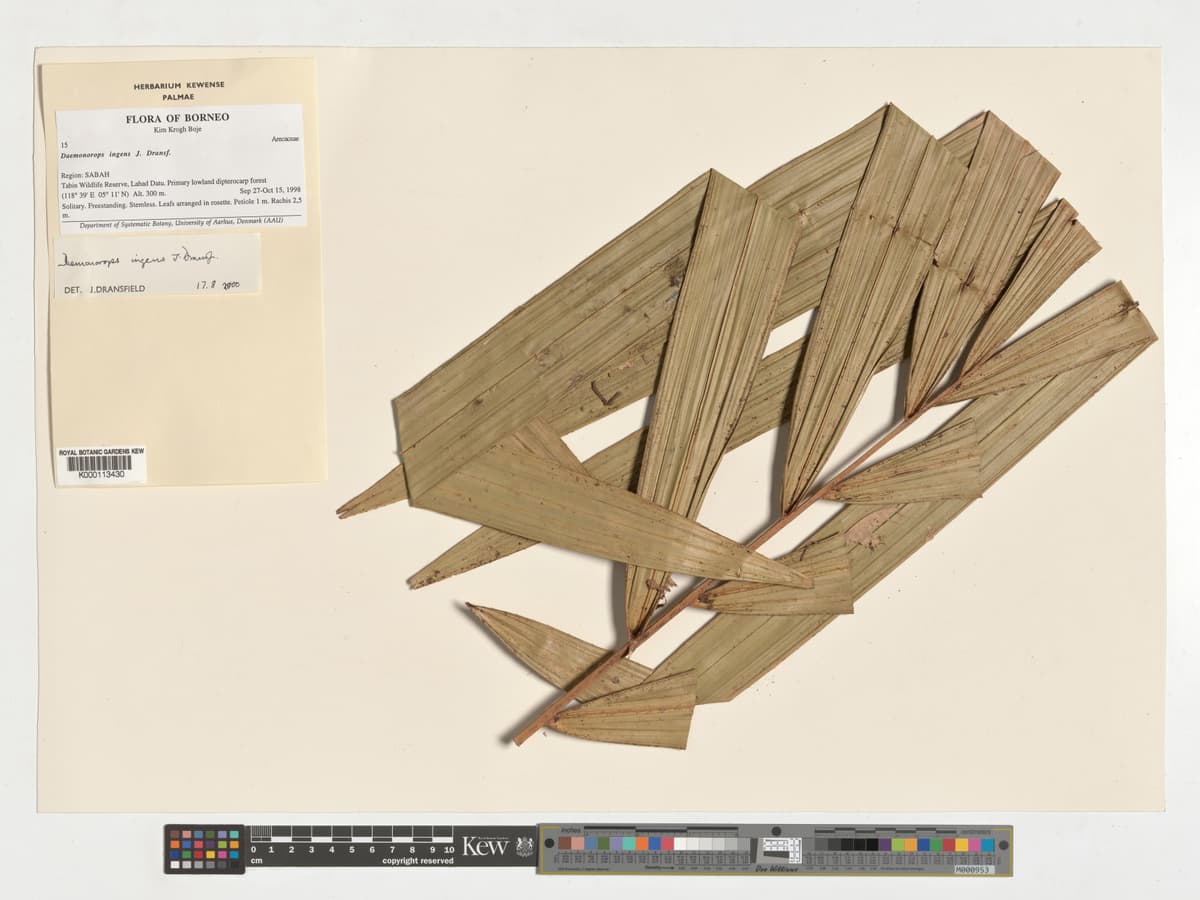This screenshot has width=1200, height=900.
Task: Click the barcode K000113430
Action: [x=100, y=464]
